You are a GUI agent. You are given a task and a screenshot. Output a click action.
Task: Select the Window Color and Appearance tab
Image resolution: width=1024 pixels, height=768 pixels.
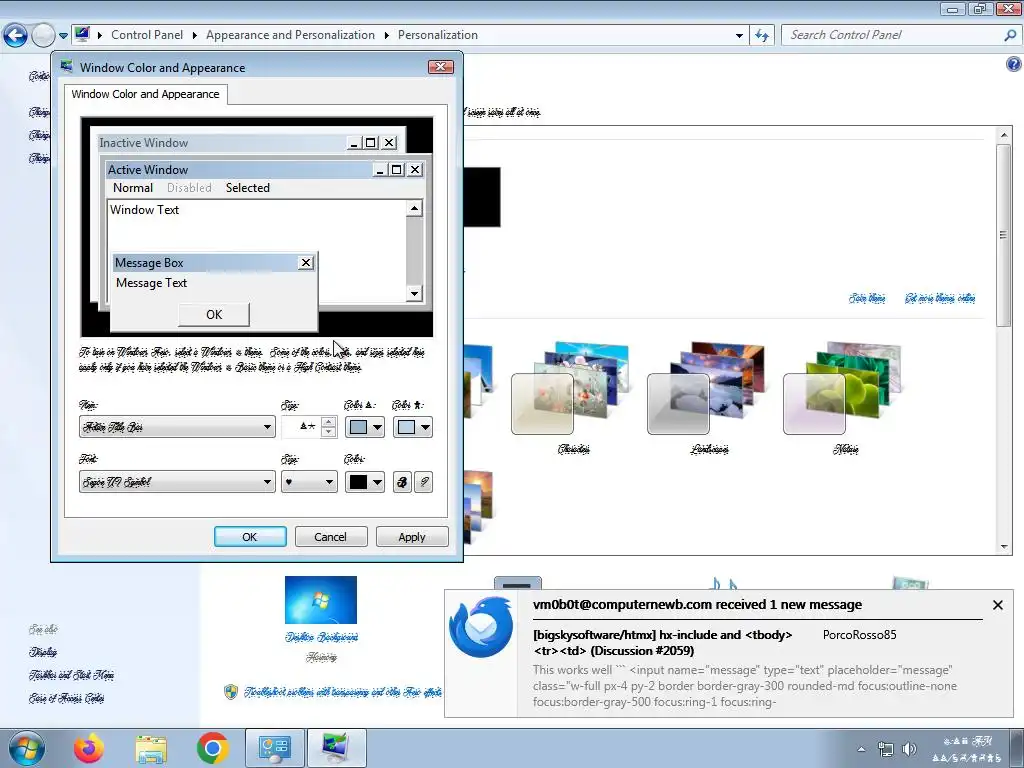146,94
